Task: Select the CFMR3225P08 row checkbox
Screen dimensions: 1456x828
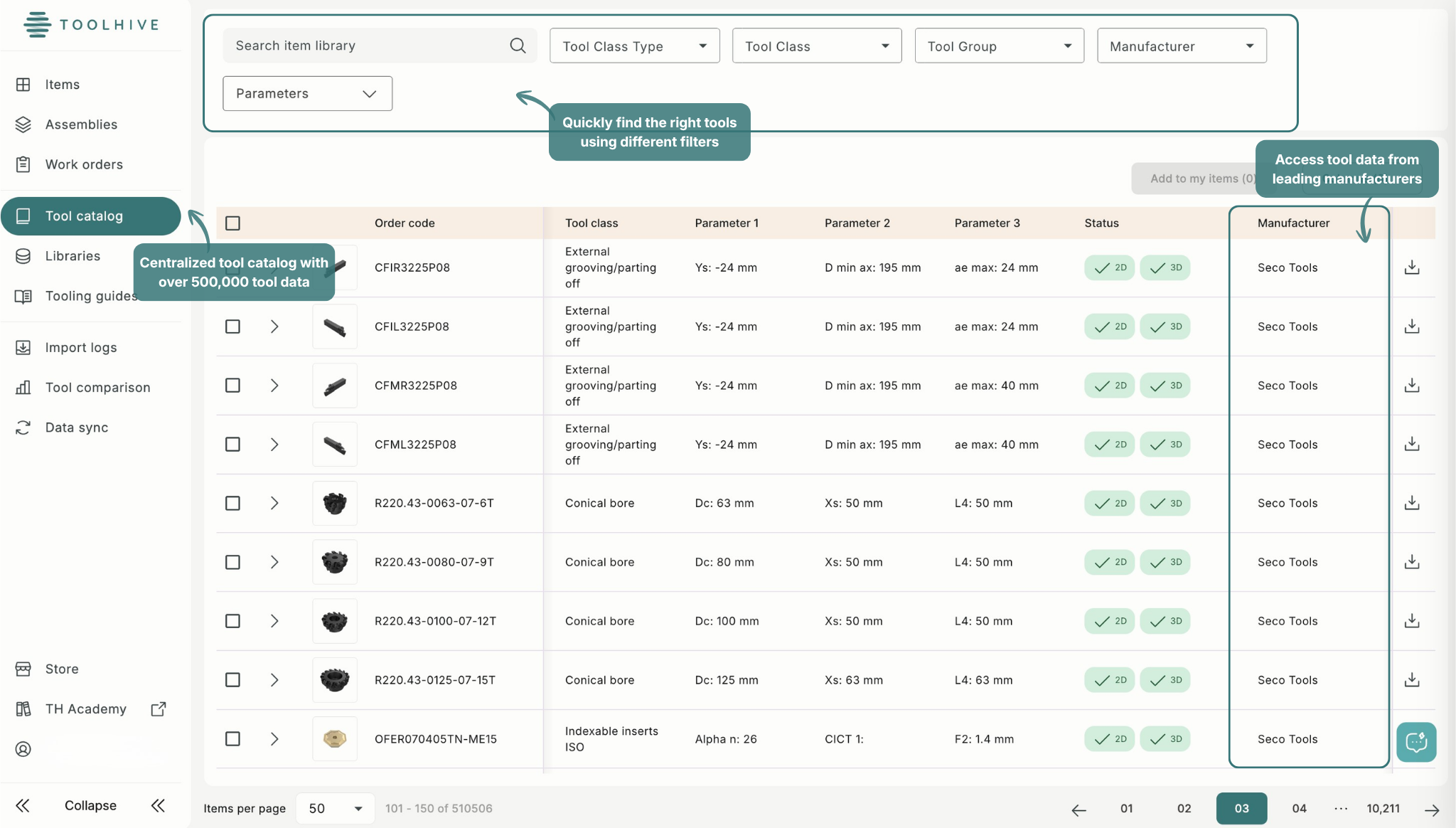Action: 232,386
